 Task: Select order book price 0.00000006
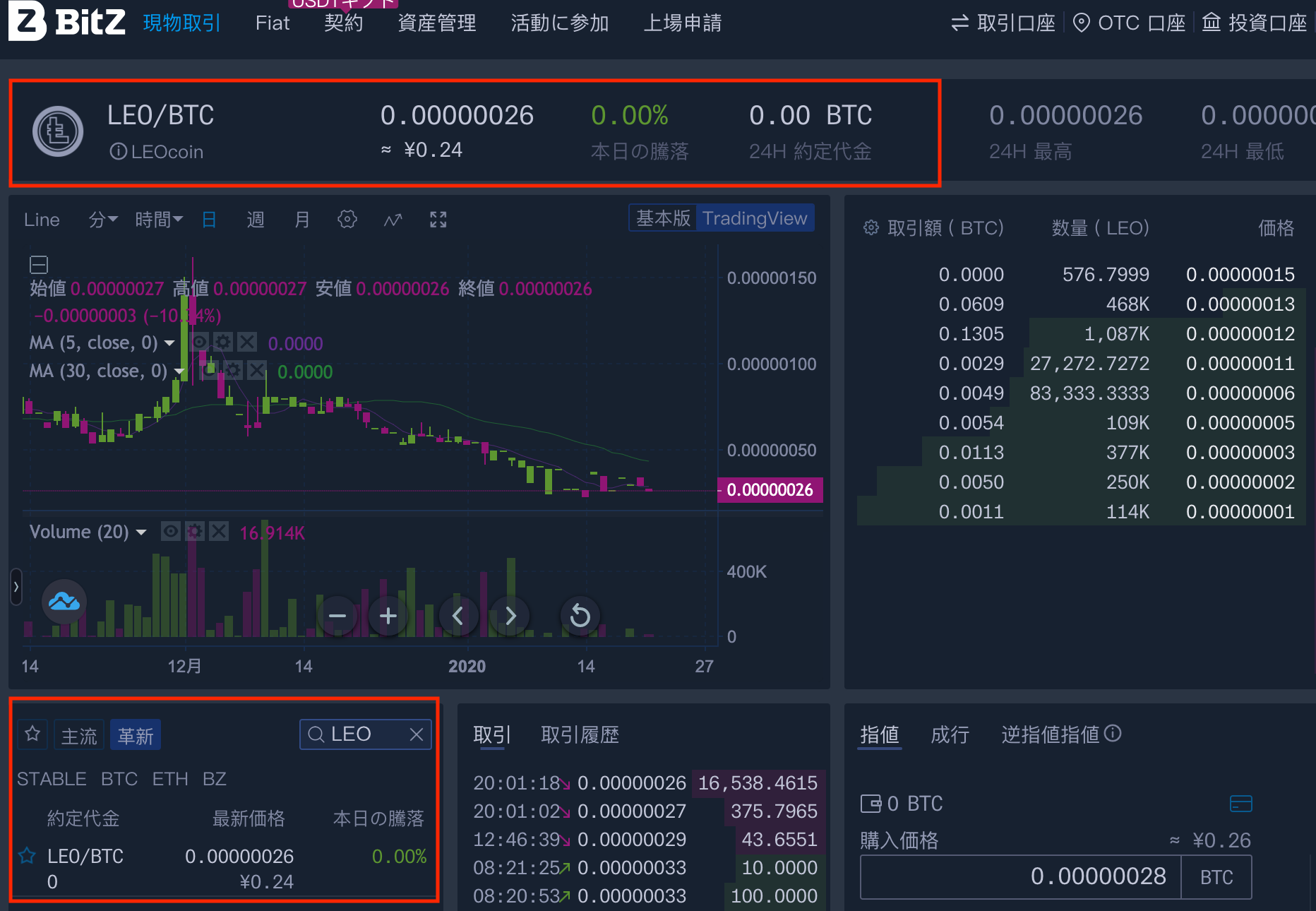click(x=1240, y=393)
